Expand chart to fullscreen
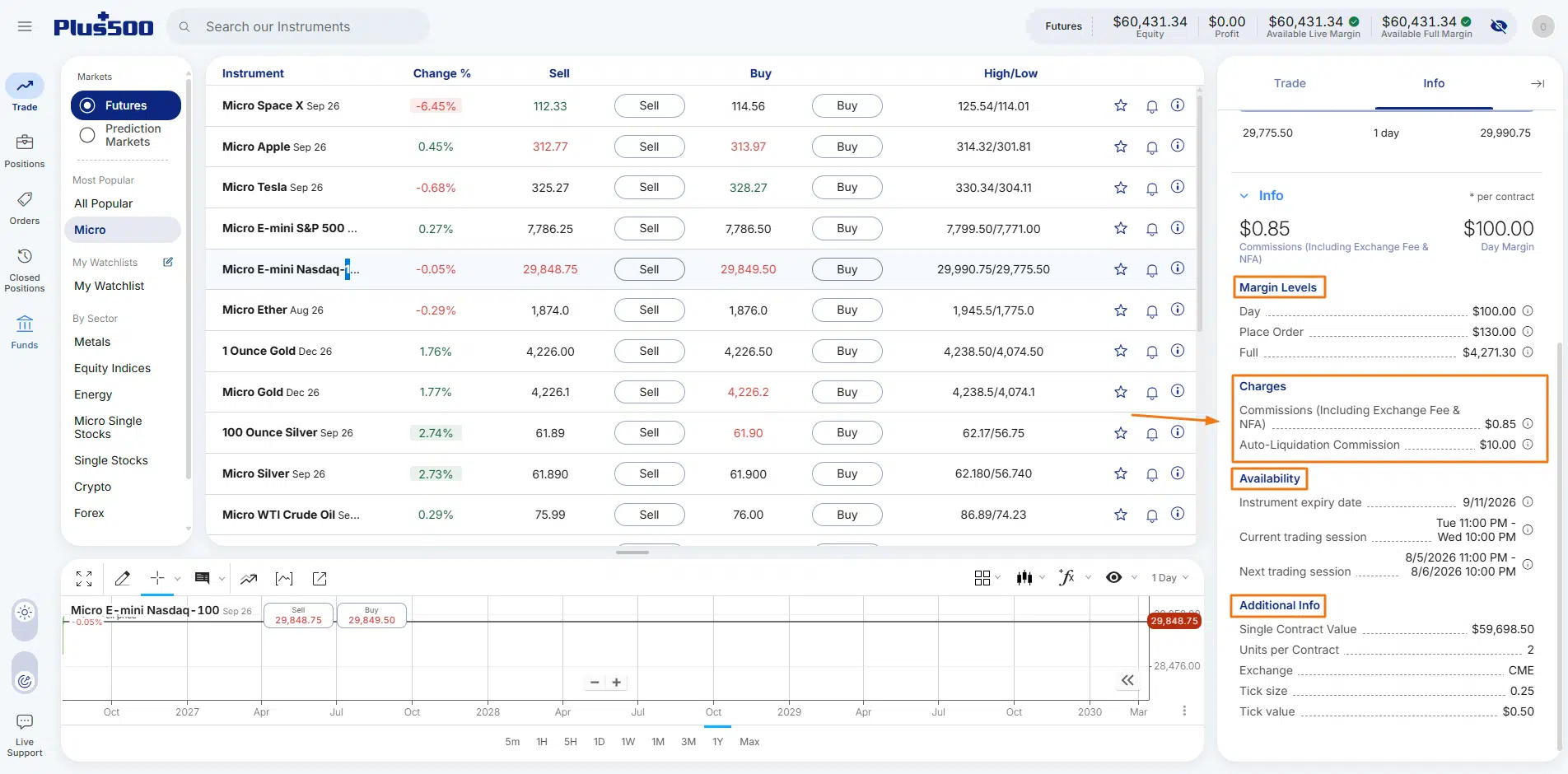This screenshot has height=774, width=1568. pos(84,578)
